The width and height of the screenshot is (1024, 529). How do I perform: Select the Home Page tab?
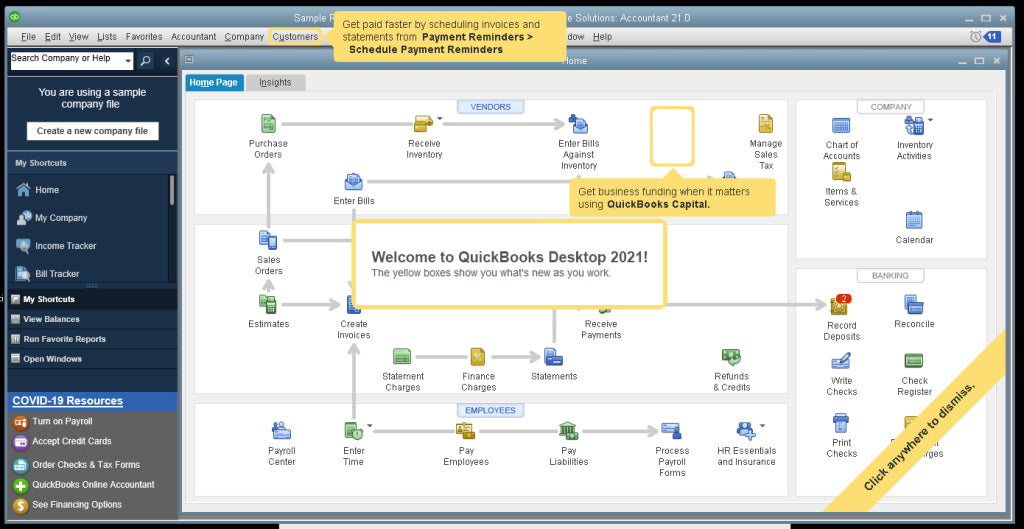pos(214,82)
